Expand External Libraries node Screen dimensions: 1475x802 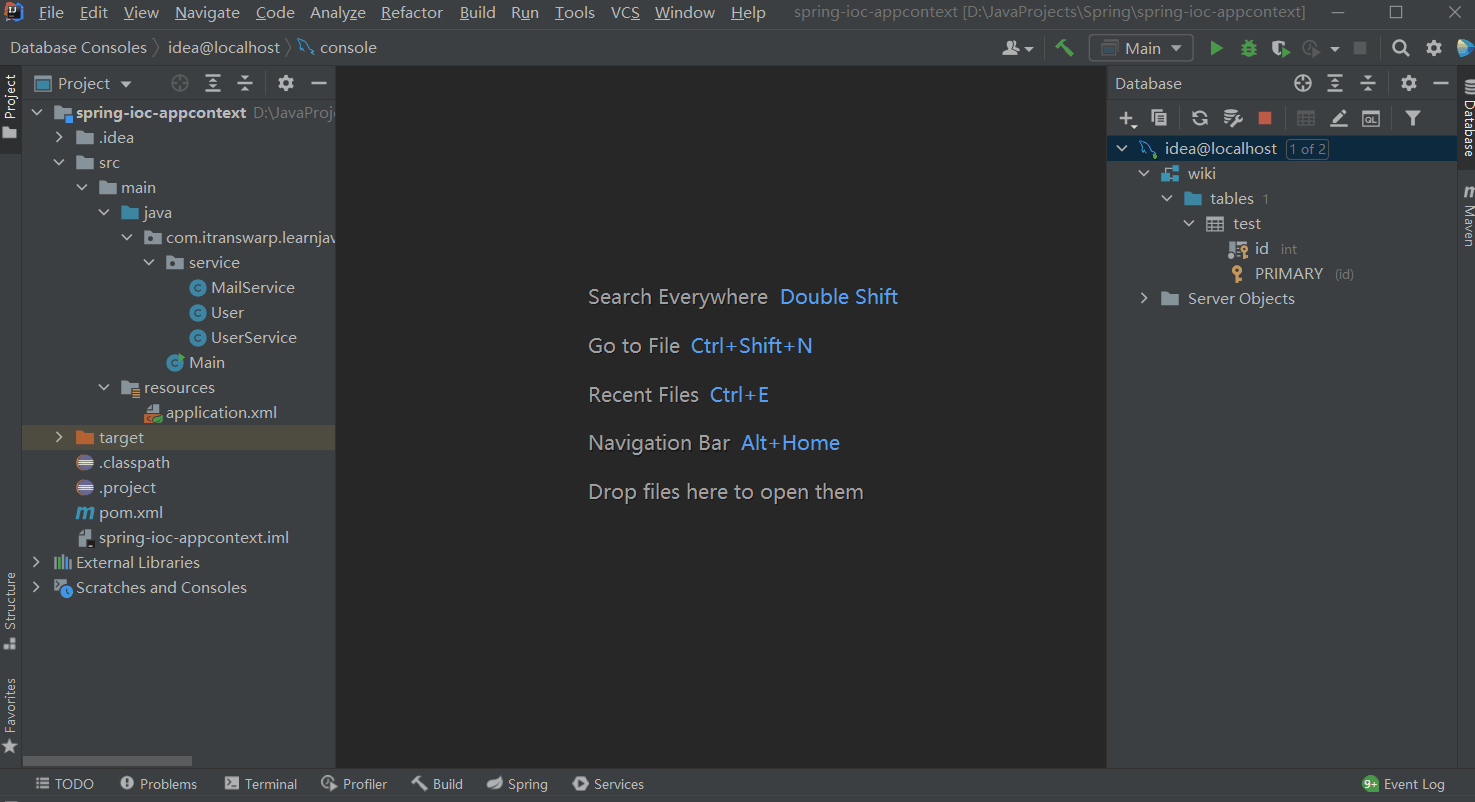pos(37,562)
